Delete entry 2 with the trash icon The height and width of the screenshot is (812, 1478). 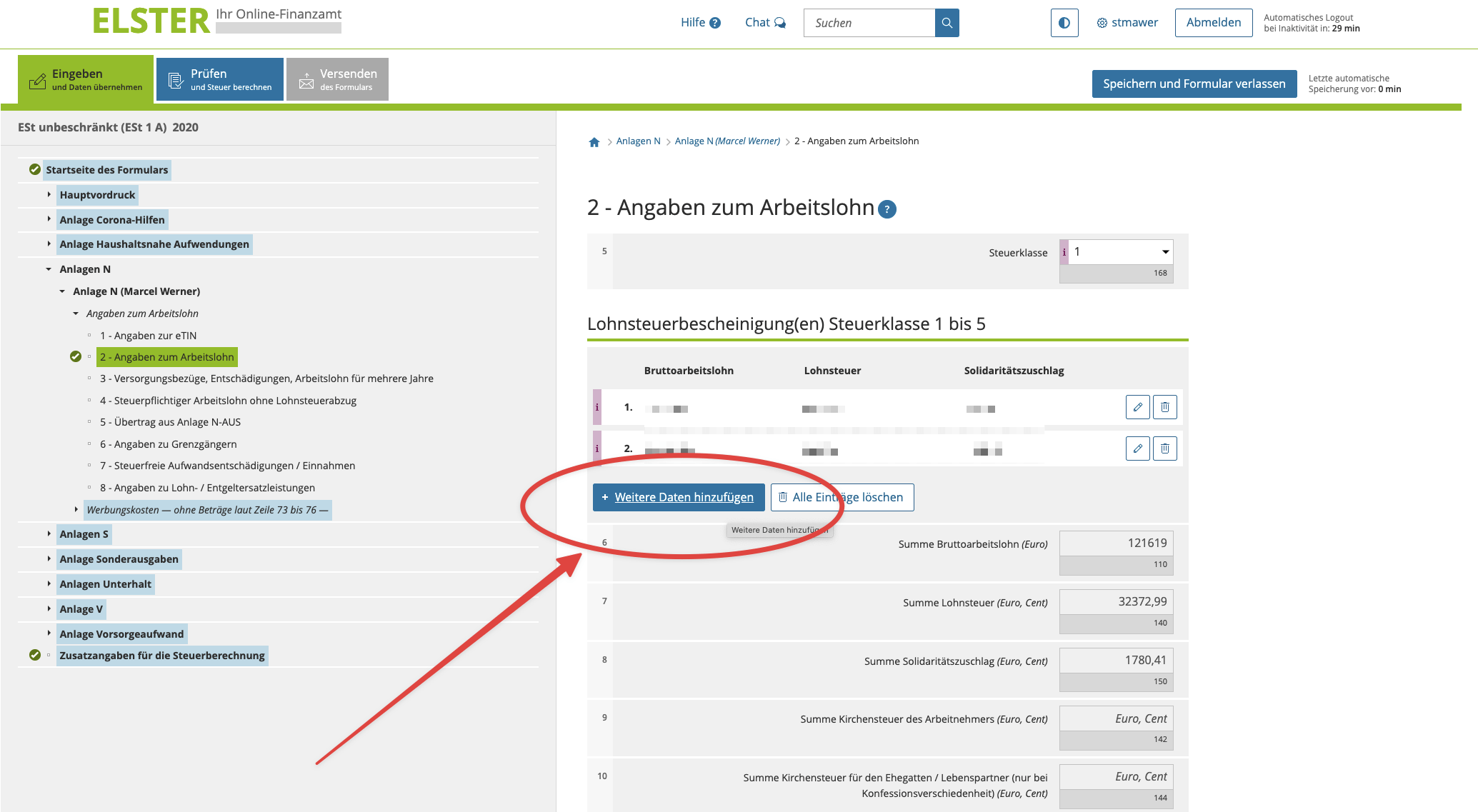pyautogui.click(x=1164, y=448)
